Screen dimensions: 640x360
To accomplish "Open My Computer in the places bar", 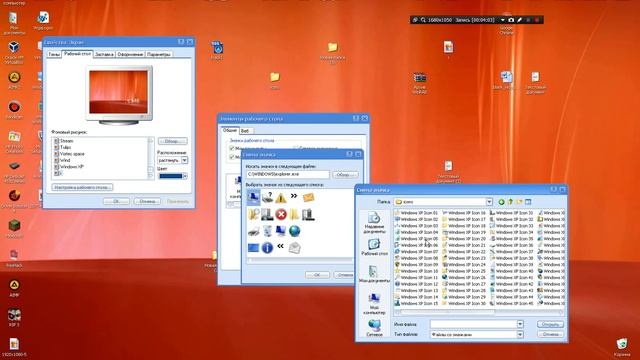I will [374, 304].
